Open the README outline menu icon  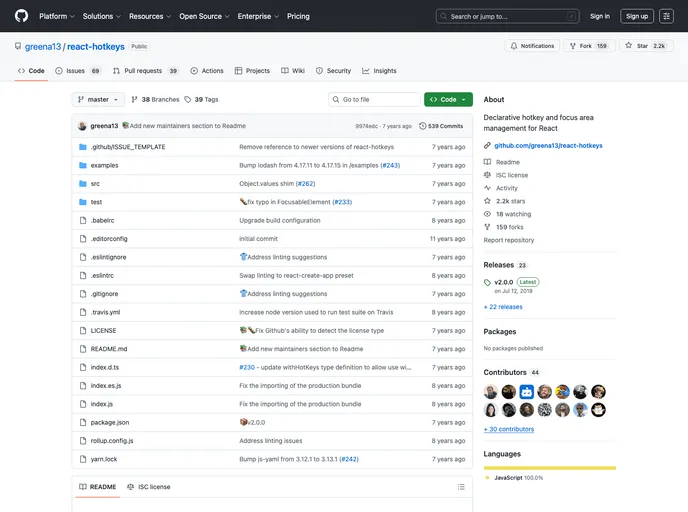pos(459,487)
